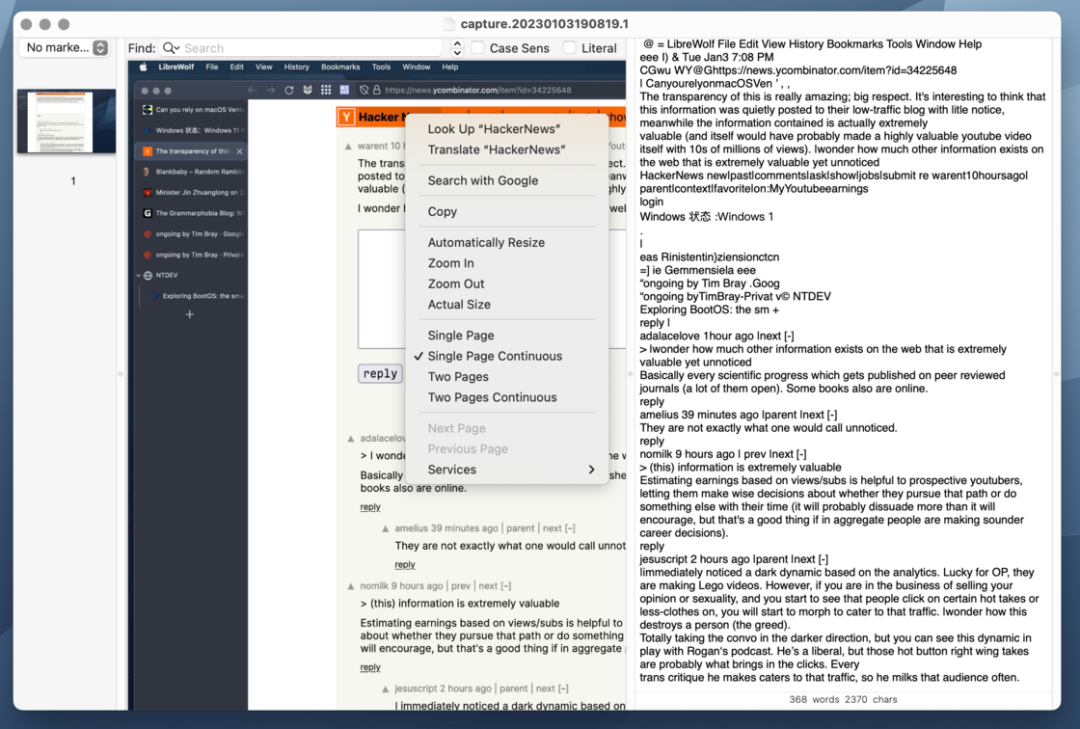Select Actual Size menu entry
Image resolution: width=1080 pixels, height=729 pixels.
459,305
